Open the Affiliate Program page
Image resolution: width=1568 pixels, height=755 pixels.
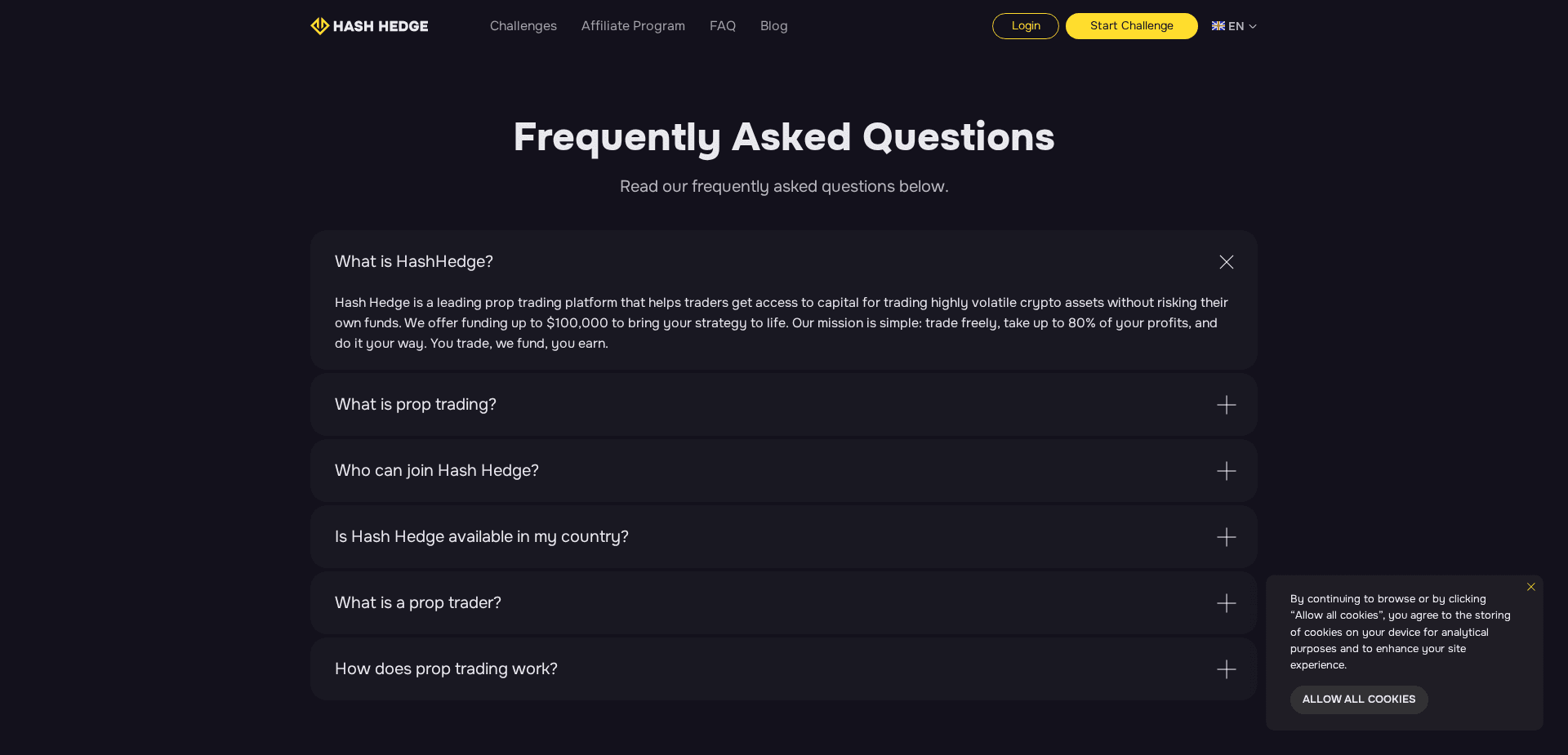(633, 25)
